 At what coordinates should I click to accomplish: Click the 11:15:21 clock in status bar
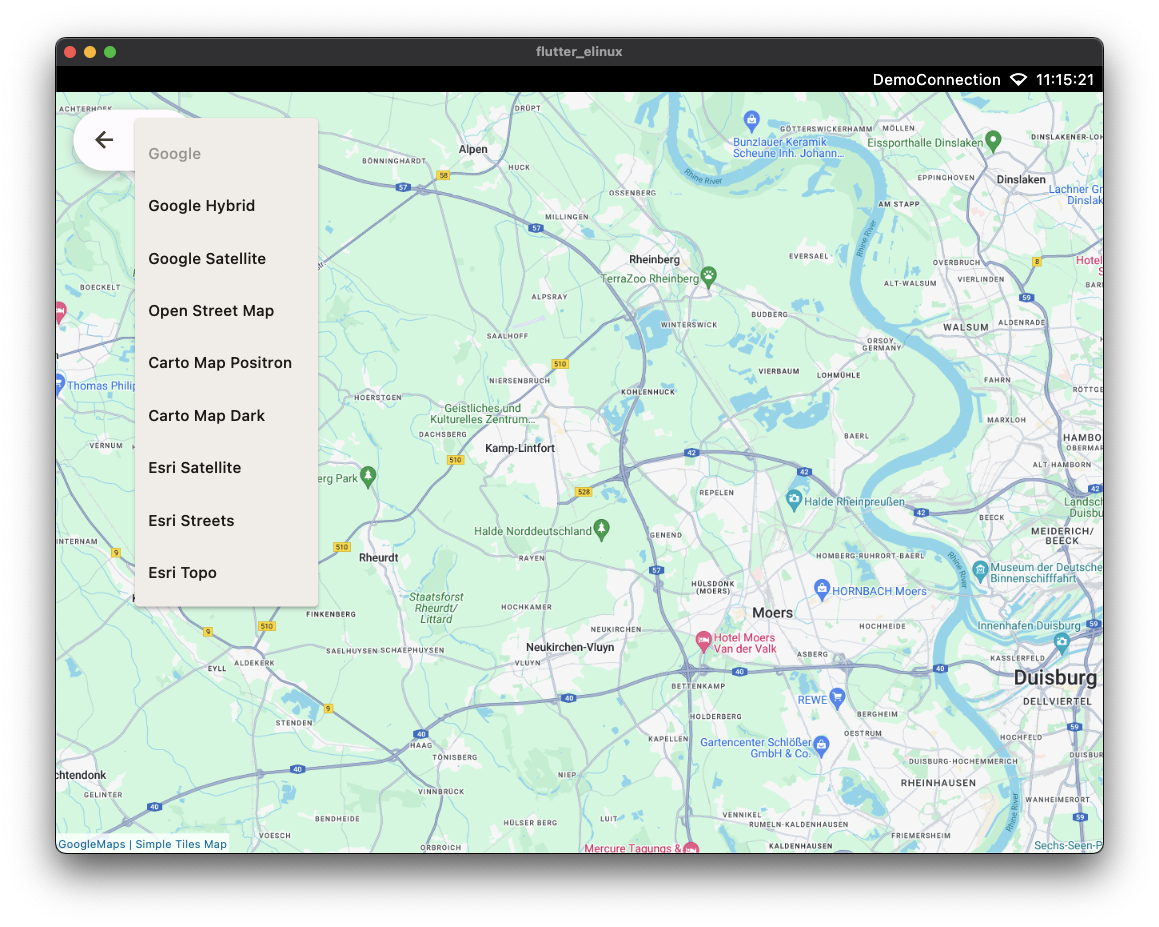coord(1064,80)
